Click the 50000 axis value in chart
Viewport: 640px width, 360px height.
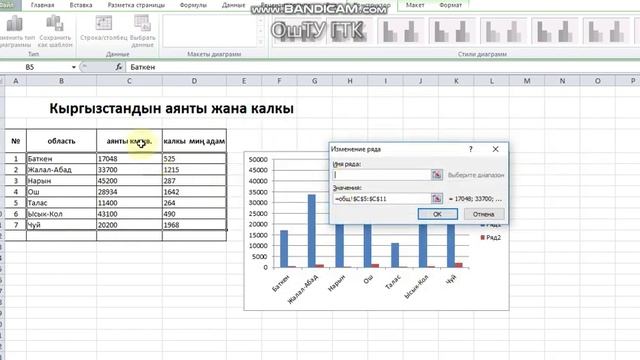pos(258,159)
